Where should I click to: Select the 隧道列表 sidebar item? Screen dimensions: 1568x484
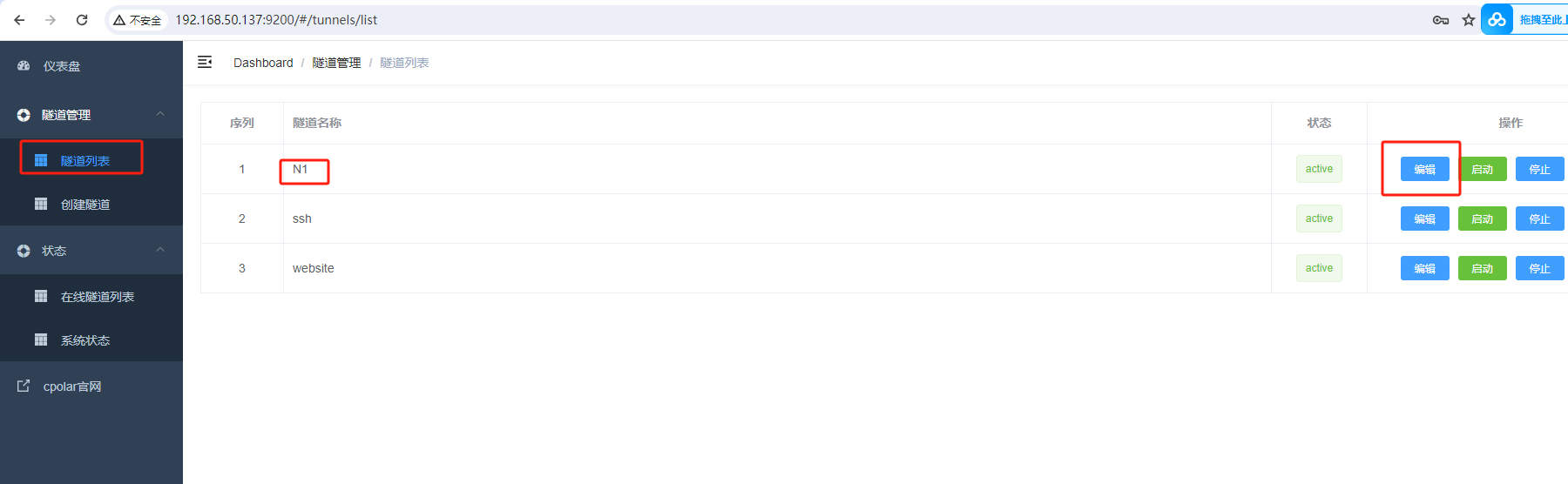point(85,161)
